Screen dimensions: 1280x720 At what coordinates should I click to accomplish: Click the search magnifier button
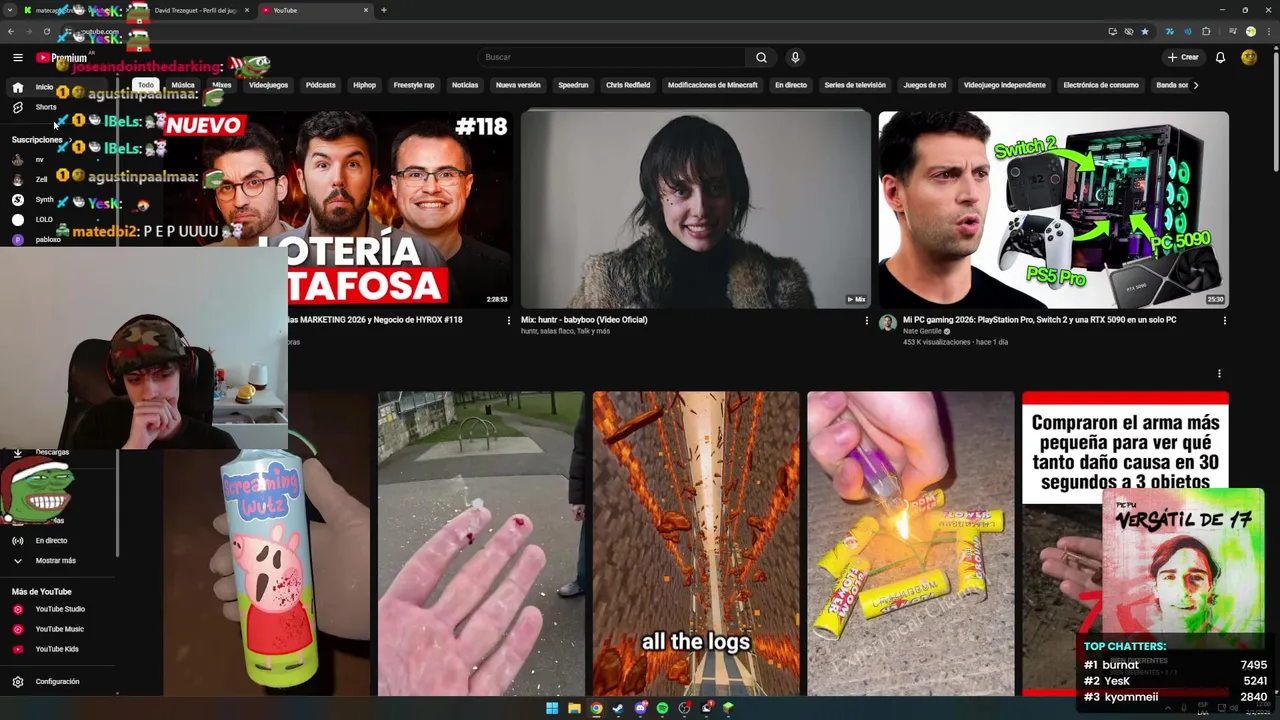point(761,57)
